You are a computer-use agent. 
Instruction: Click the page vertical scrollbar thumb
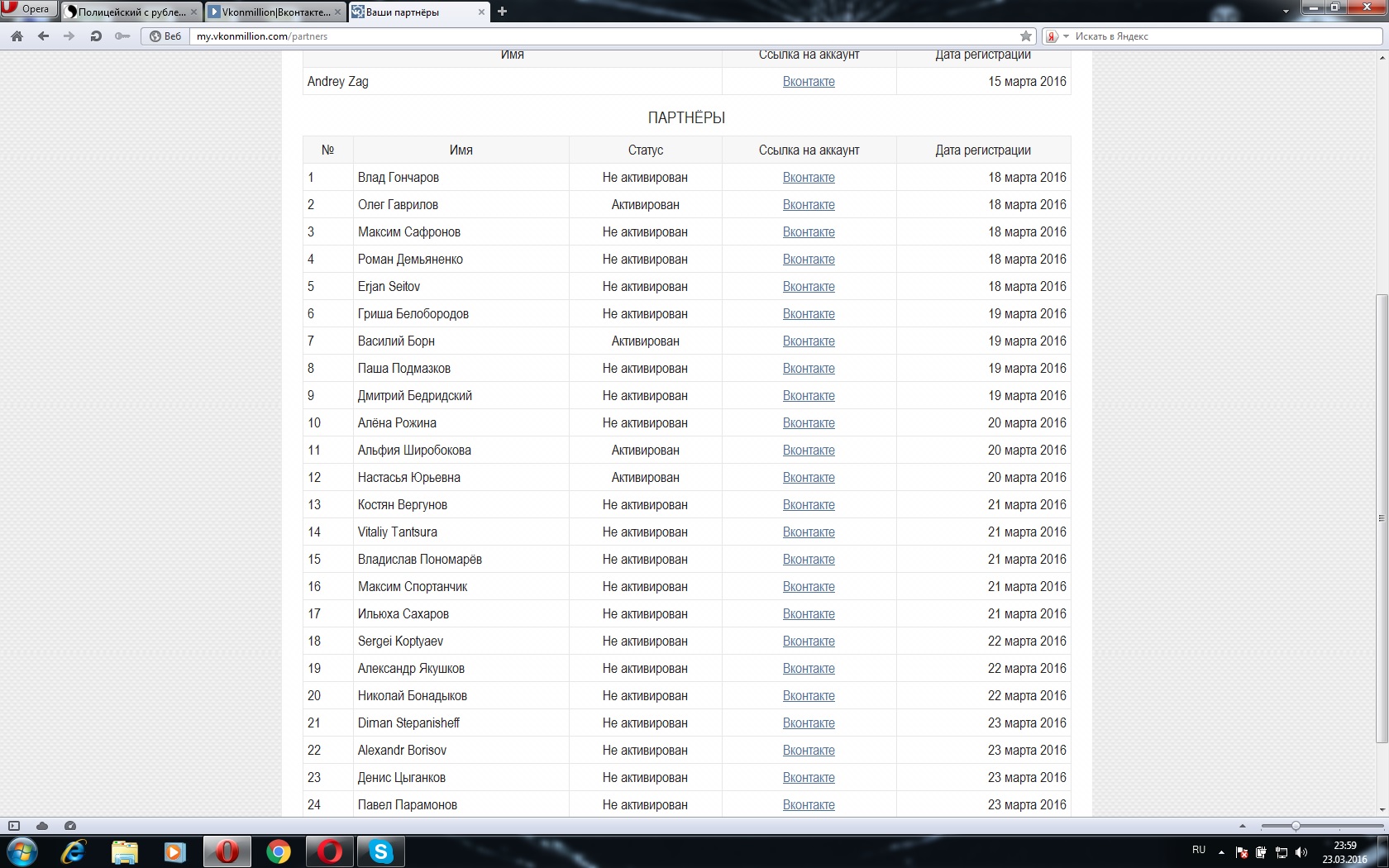click(x=1382, y=518)
